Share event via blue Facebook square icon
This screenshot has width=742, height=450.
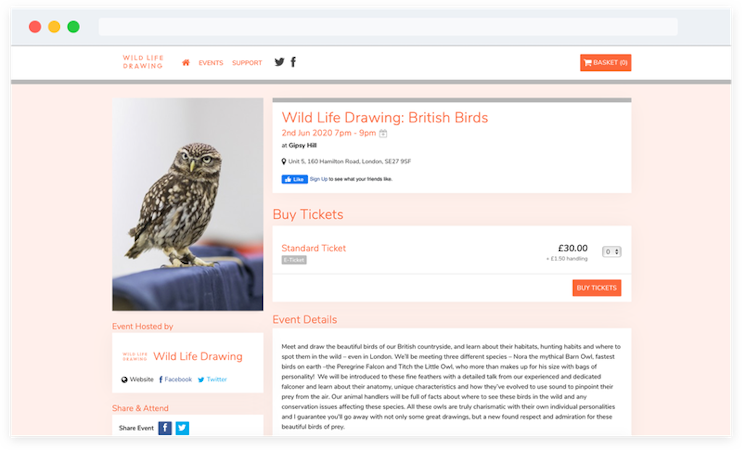(x=165, y=428)
